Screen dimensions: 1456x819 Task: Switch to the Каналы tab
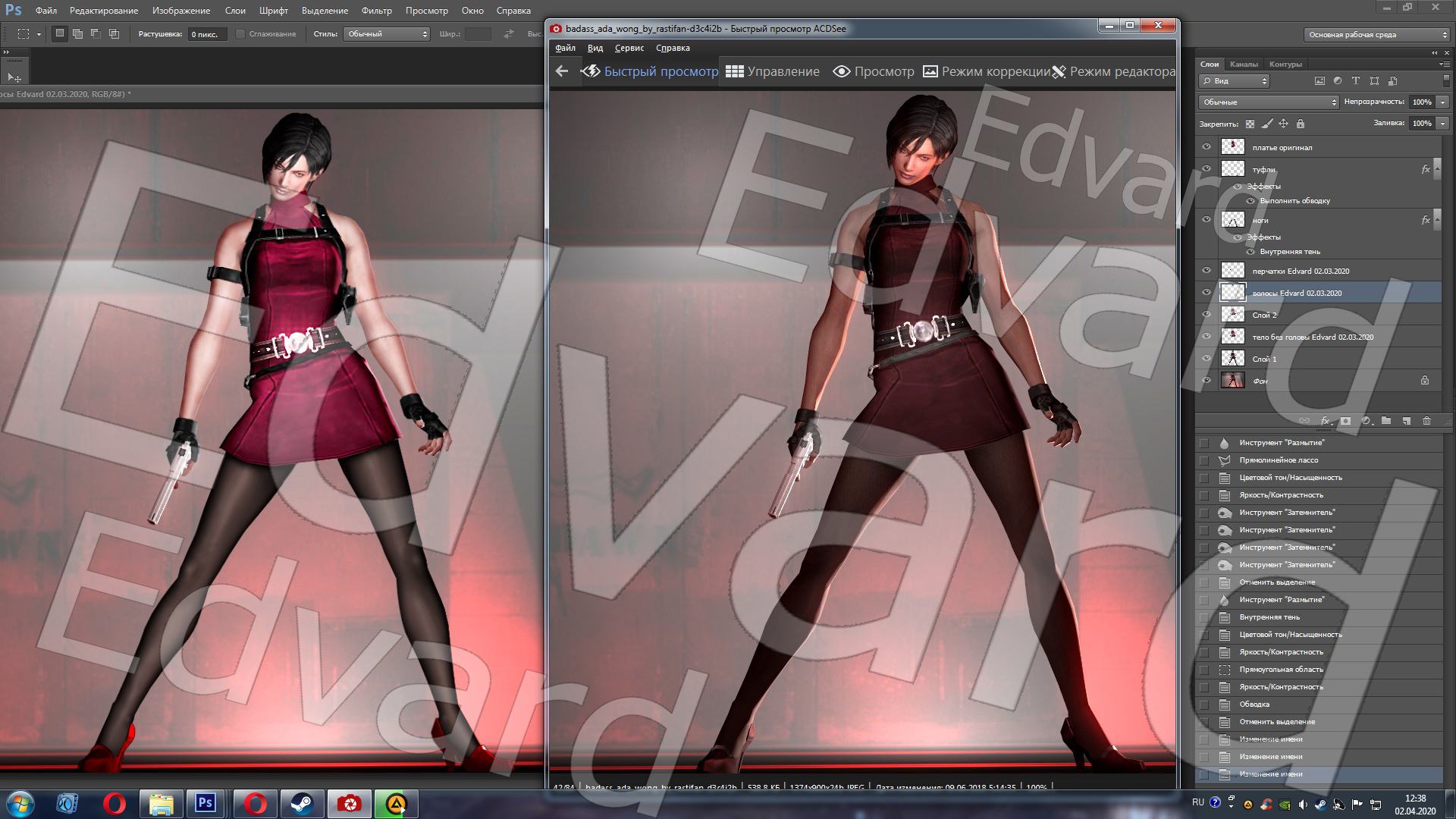pyautogui.click(x=1244, y=64)
